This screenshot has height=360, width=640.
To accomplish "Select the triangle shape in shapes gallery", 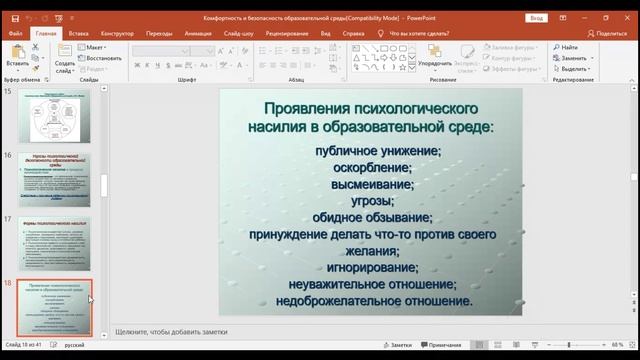I will click(x=356, y=58).
